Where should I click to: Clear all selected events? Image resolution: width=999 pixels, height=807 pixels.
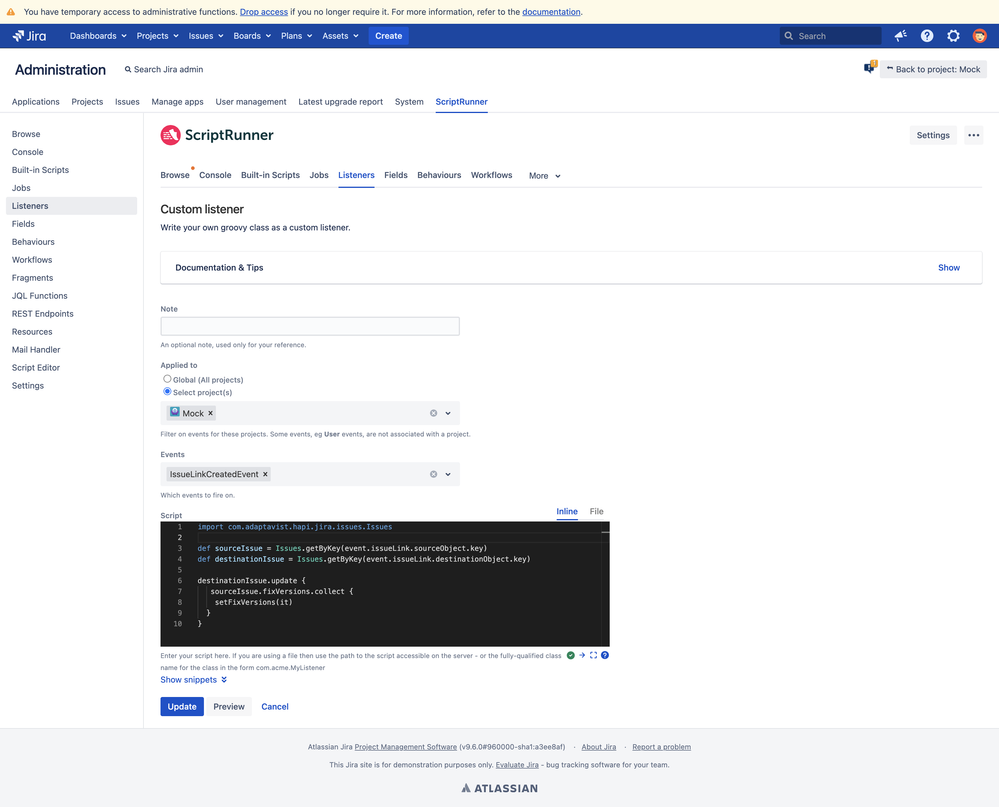pyautogui.click(x=433, y=474)
